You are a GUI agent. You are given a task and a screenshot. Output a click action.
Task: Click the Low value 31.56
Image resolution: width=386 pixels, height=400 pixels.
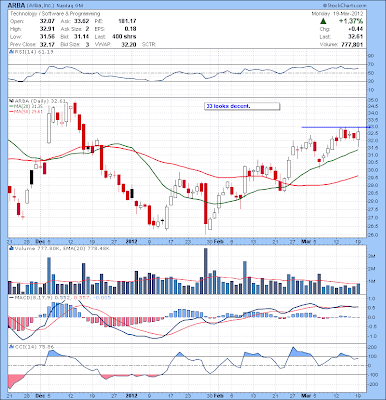46,37
